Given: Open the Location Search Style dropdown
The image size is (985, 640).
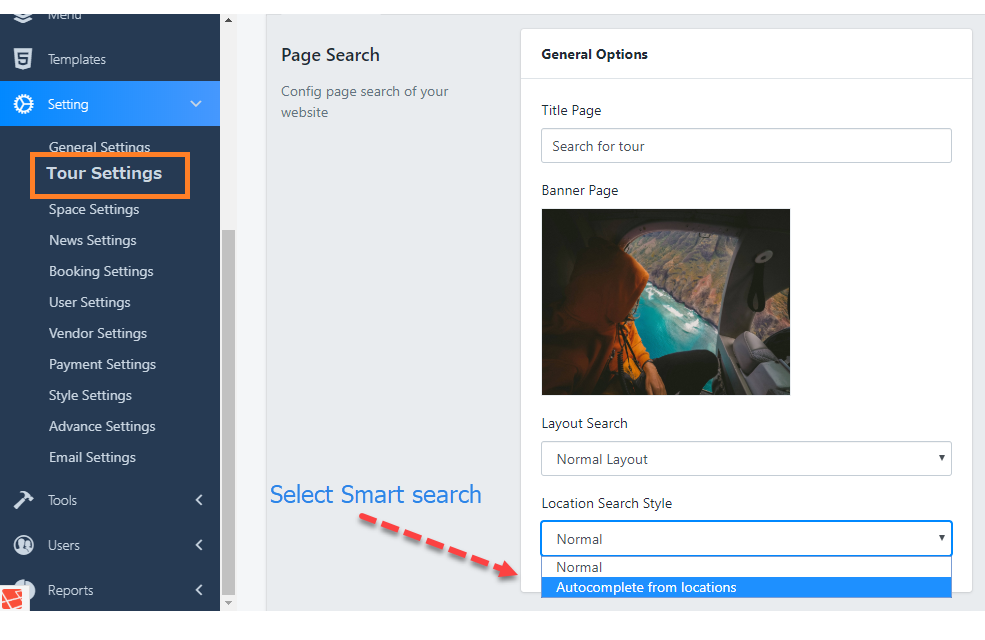Looking at the screenshot, I should (745, 539).
